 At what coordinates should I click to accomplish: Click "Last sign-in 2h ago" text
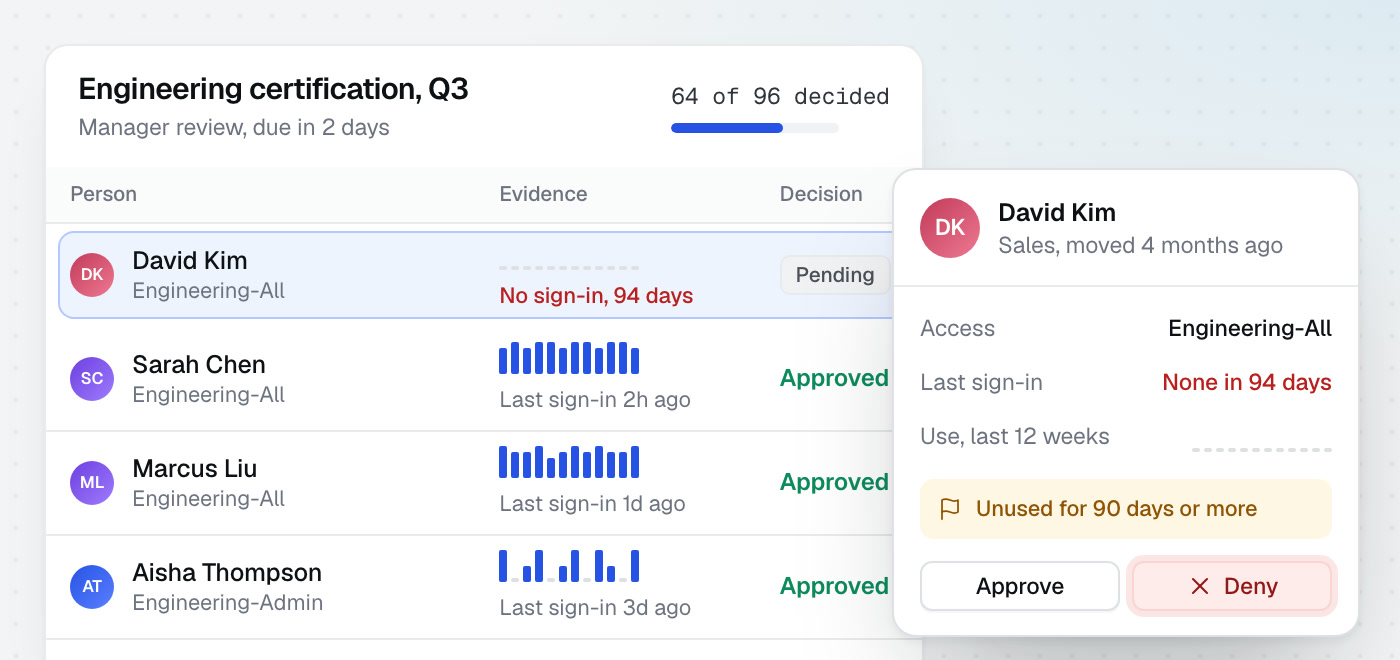click(x=595, y=400)
